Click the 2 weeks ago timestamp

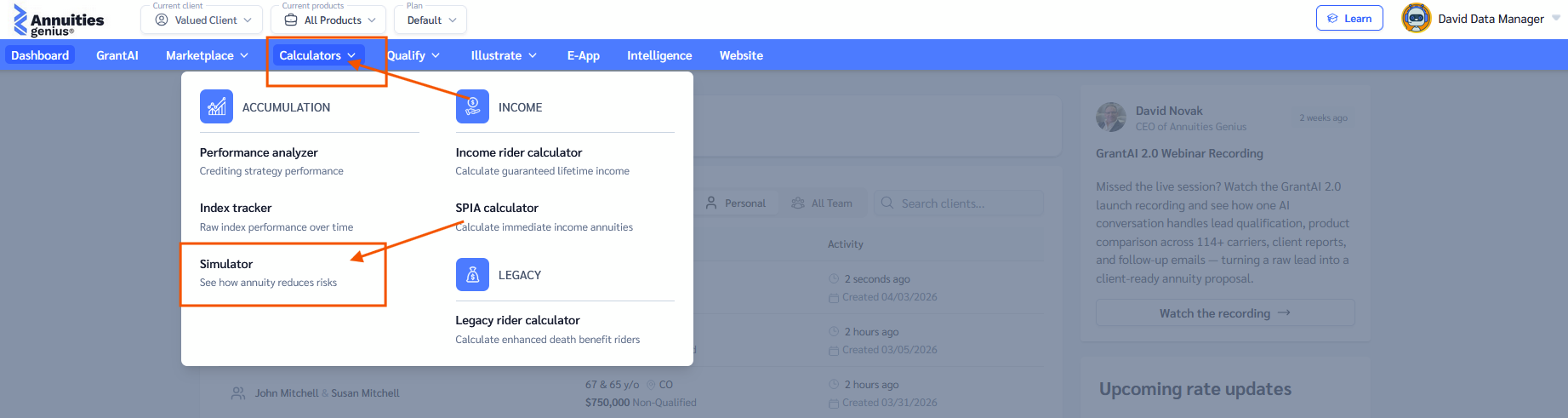tap(1323, 118)
